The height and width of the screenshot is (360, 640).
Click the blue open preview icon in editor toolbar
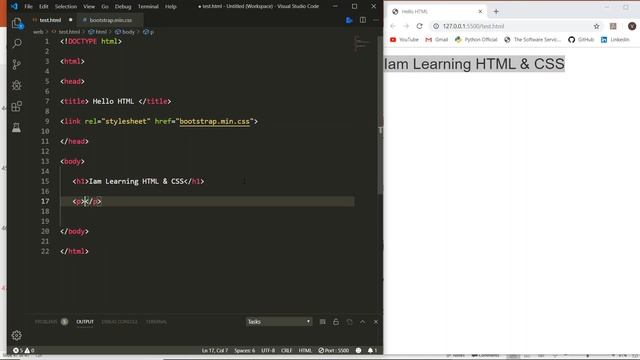pos(349,20)
